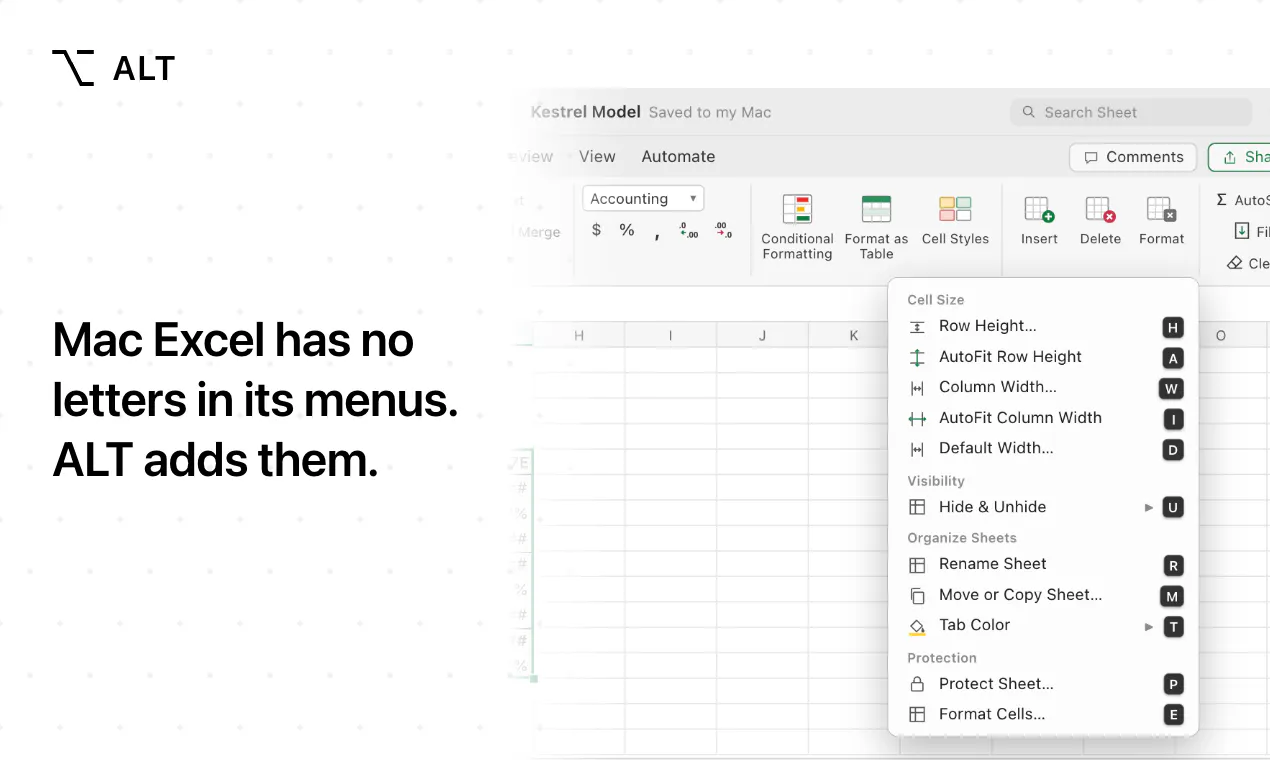Select column H header

pyautogui.click(x=579, y=335)
